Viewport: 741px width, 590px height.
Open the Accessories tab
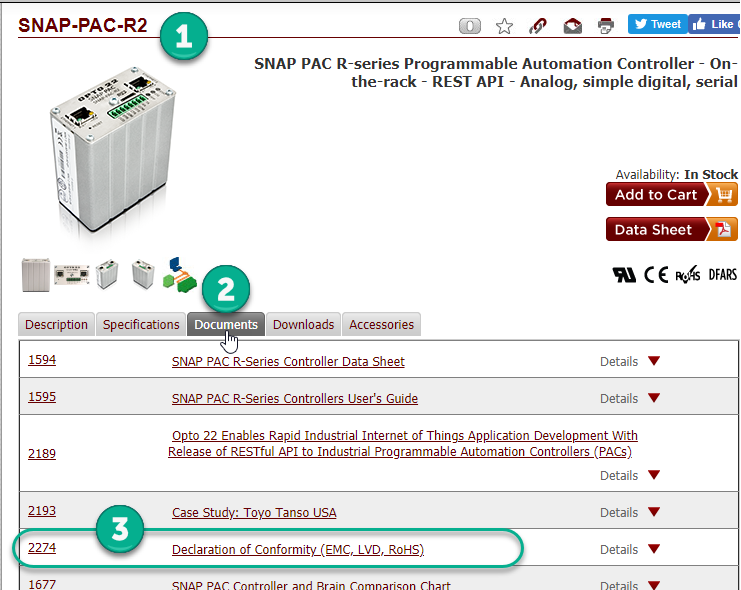pyautogui.click(x=381, y=324)
